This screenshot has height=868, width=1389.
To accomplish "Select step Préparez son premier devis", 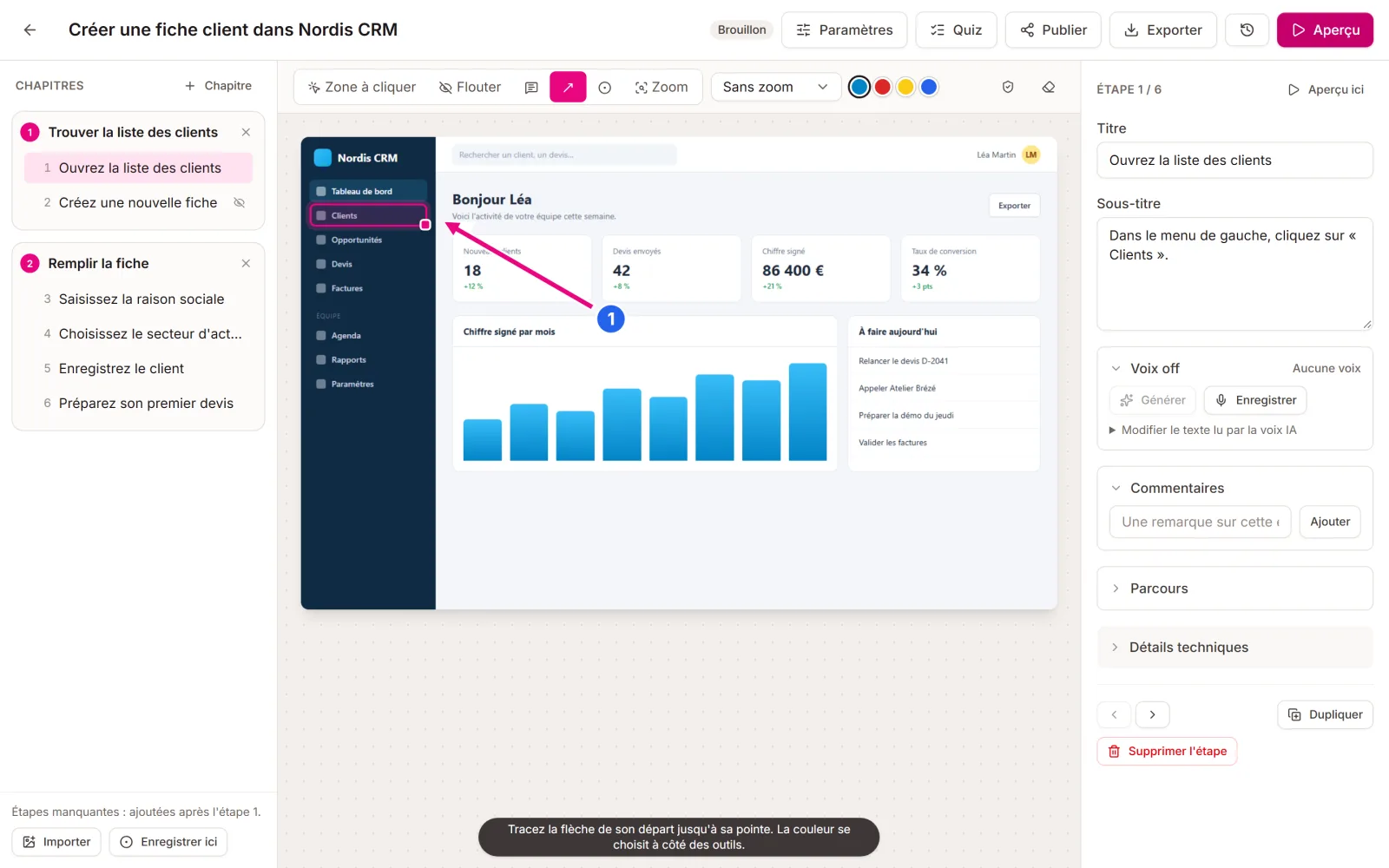I will 139,403.
